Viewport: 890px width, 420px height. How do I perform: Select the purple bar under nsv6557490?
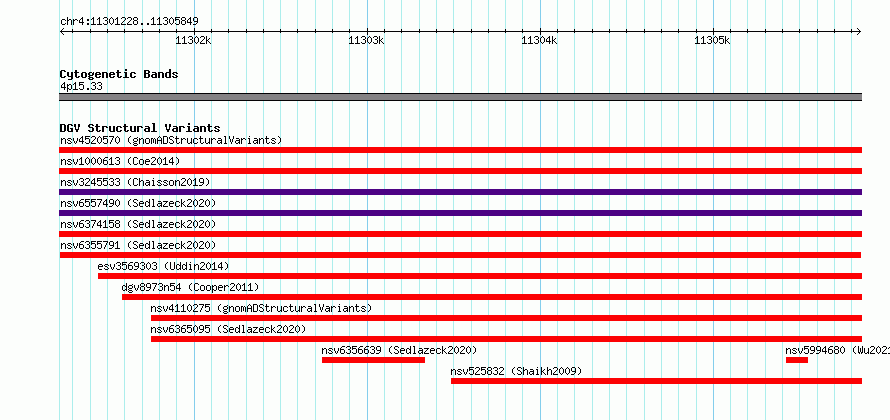point(460,213)
